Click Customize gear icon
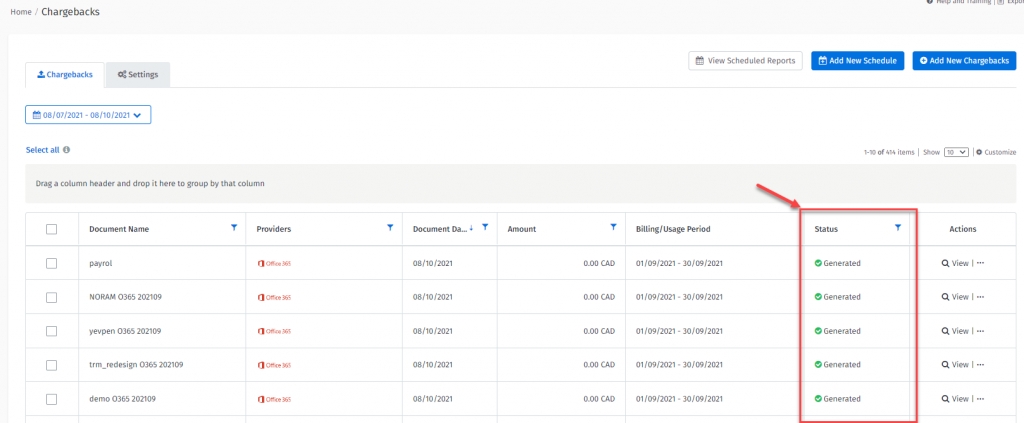Screen dimensions: 1024x423 pos(979,152)
